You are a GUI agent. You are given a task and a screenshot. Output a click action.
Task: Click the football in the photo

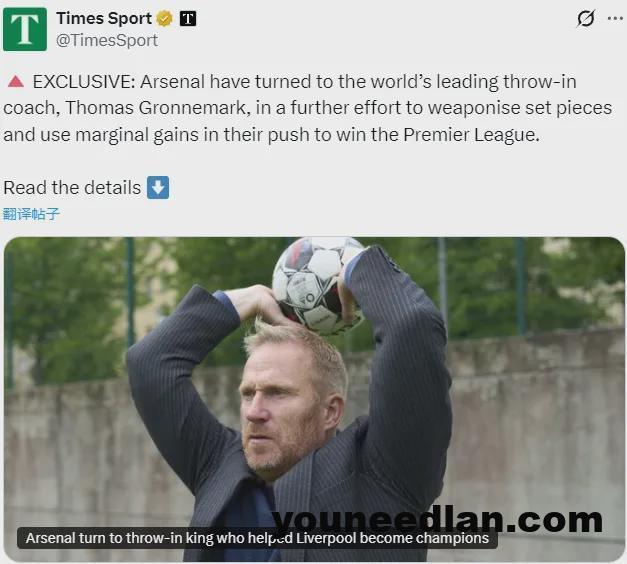point(319,285)
